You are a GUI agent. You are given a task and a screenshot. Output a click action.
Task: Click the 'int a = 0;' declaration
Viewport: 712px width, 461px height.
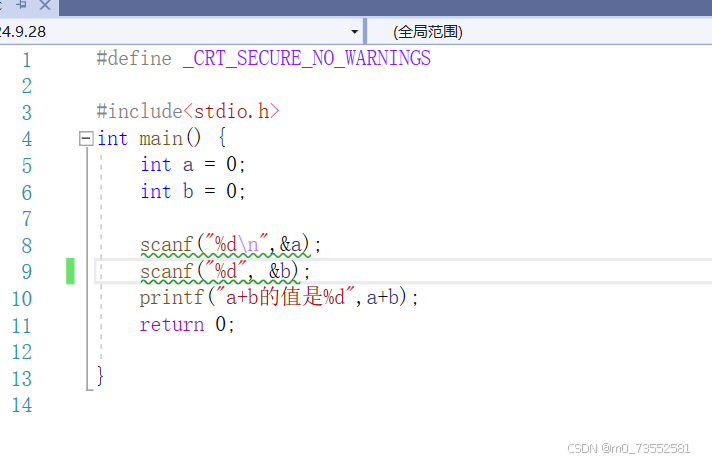click(193, 165)
